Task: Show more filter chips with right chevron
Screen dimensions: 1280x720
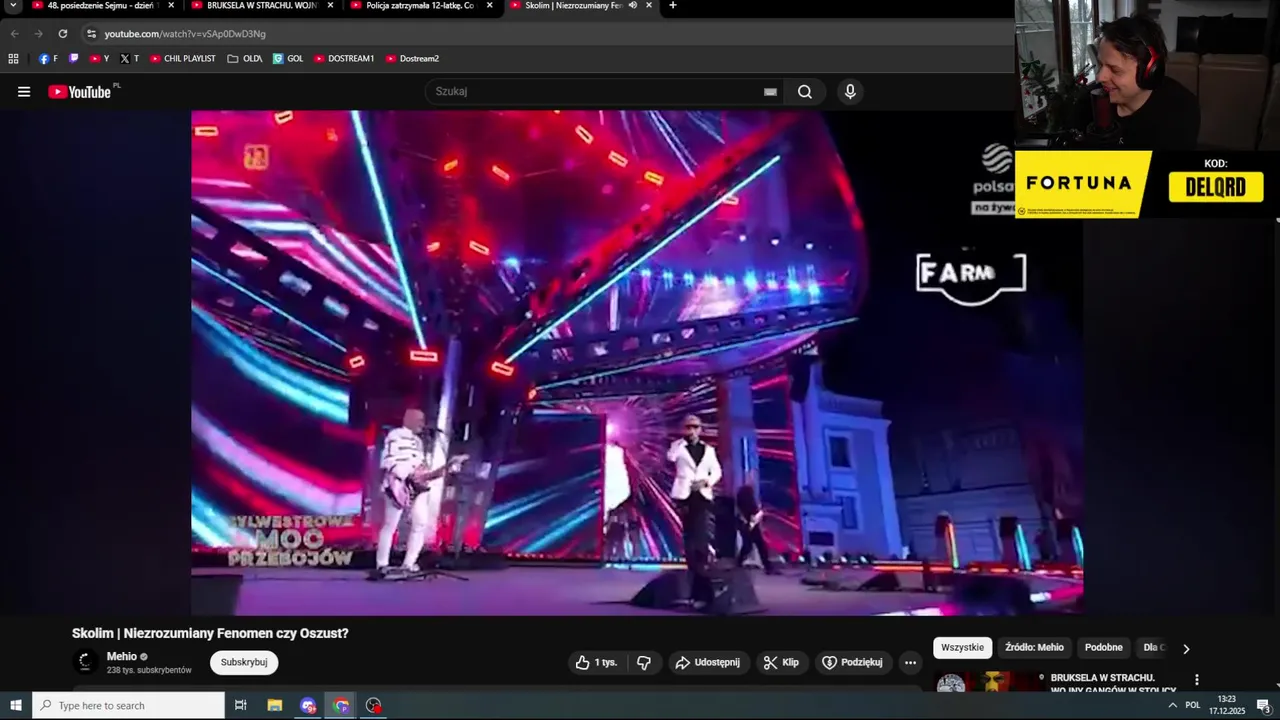Action: 1186,648
